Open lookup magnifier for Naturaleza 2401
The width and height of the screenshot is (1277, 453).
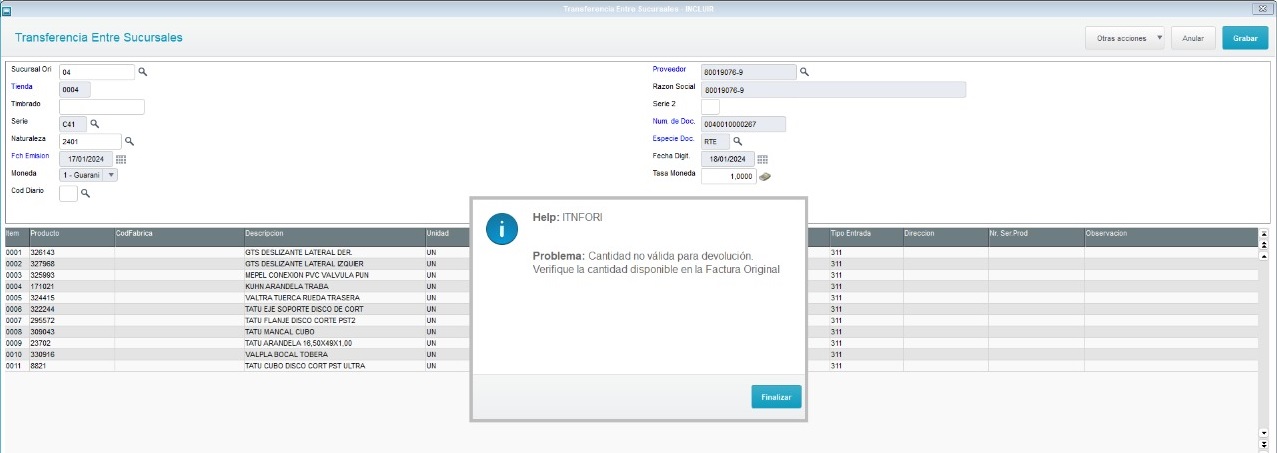[x=130, y=141]
